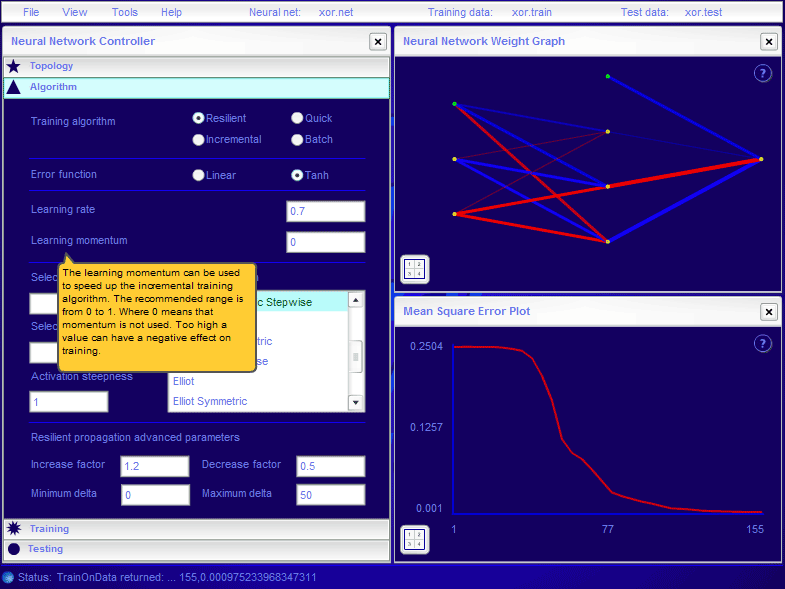This screenshot has width=785, height=589.
Task: Click the star icon beside Topology
Action: (x=14, y=66)
